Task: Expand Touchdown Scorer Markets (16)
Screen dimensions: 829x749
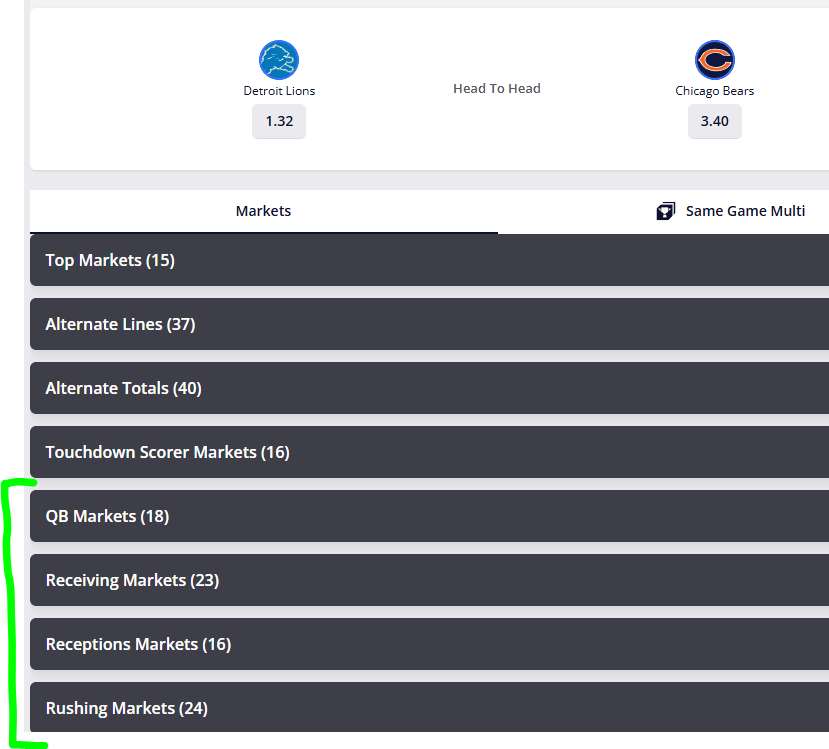Action: tap(167, 452)
